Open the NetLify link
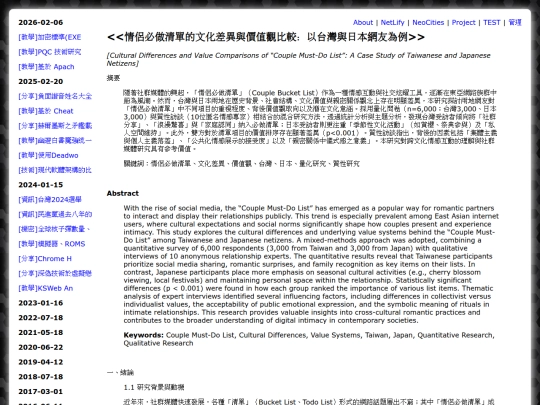This screenshot has width=540, height=405. coord(392,22)
